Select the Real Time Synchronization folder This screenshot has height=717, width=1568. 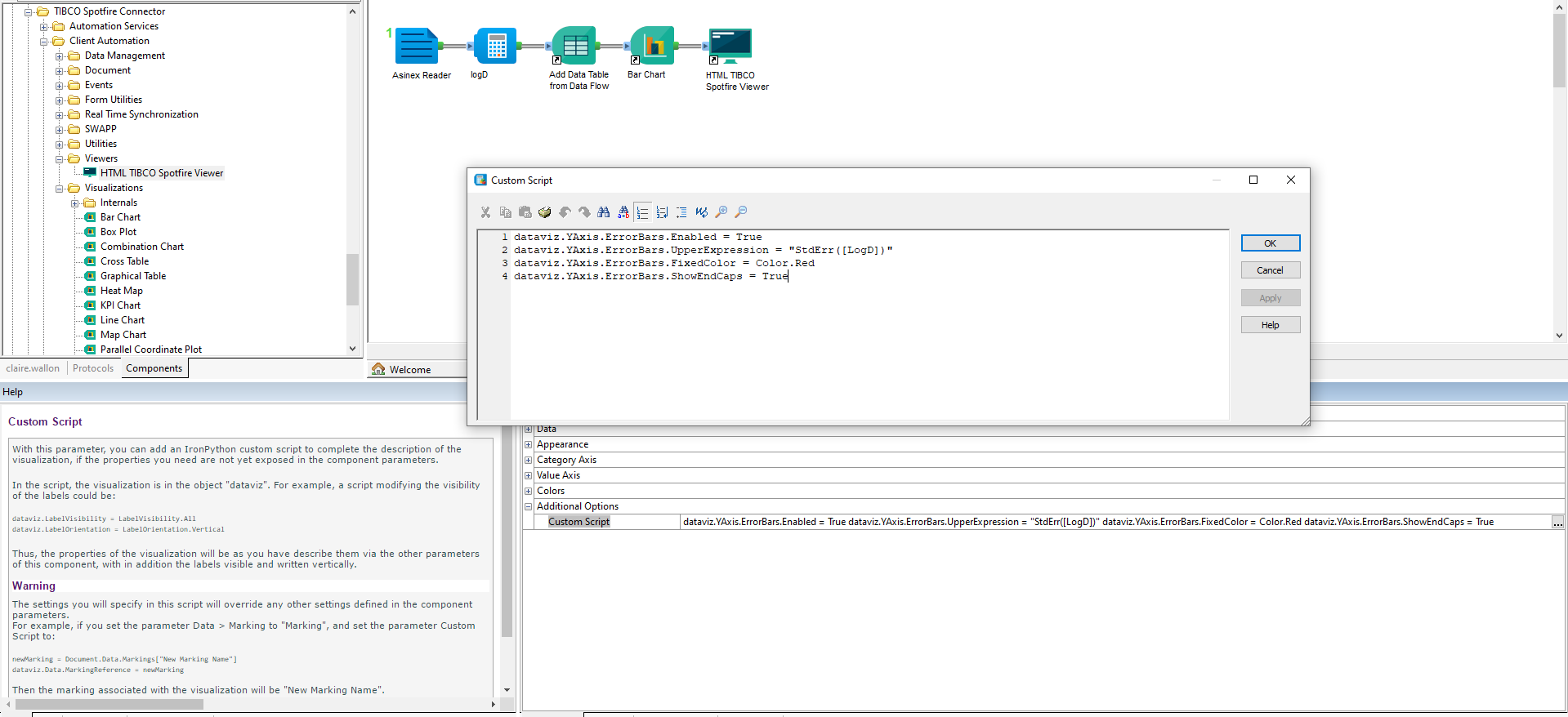click(x=141, y=114)
